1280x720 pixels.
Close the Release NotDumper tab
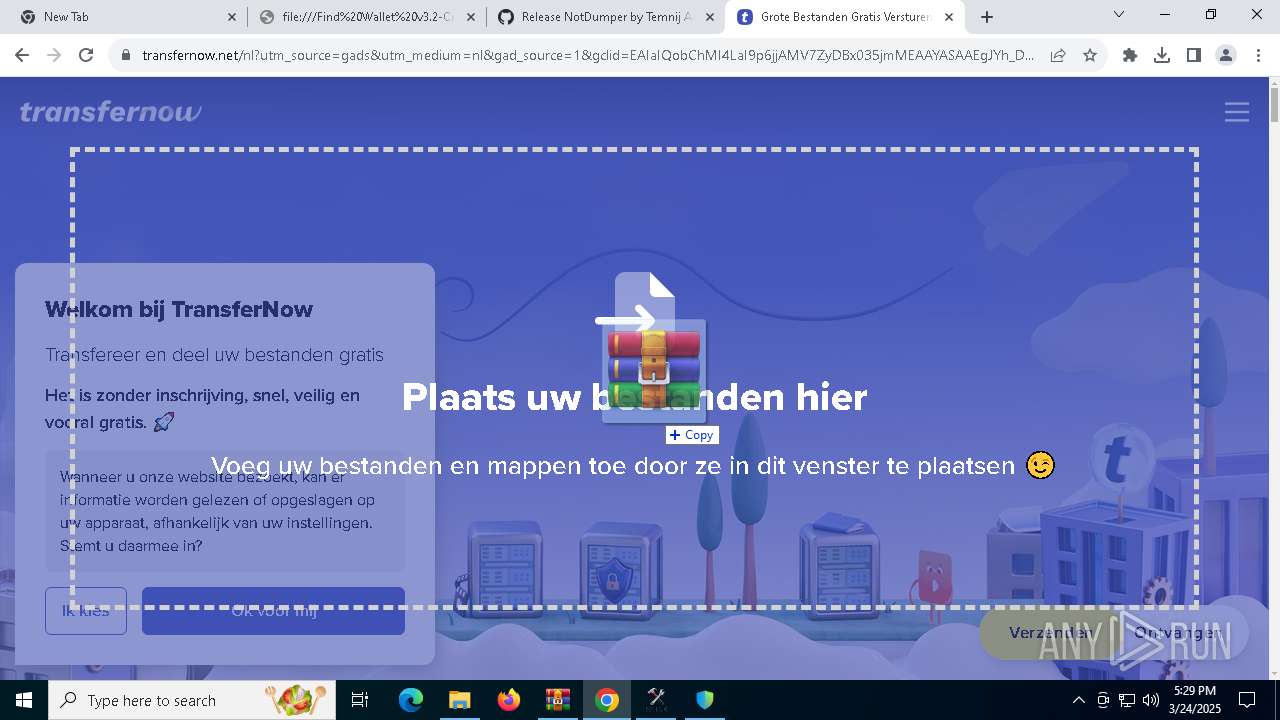click(710, 17)
